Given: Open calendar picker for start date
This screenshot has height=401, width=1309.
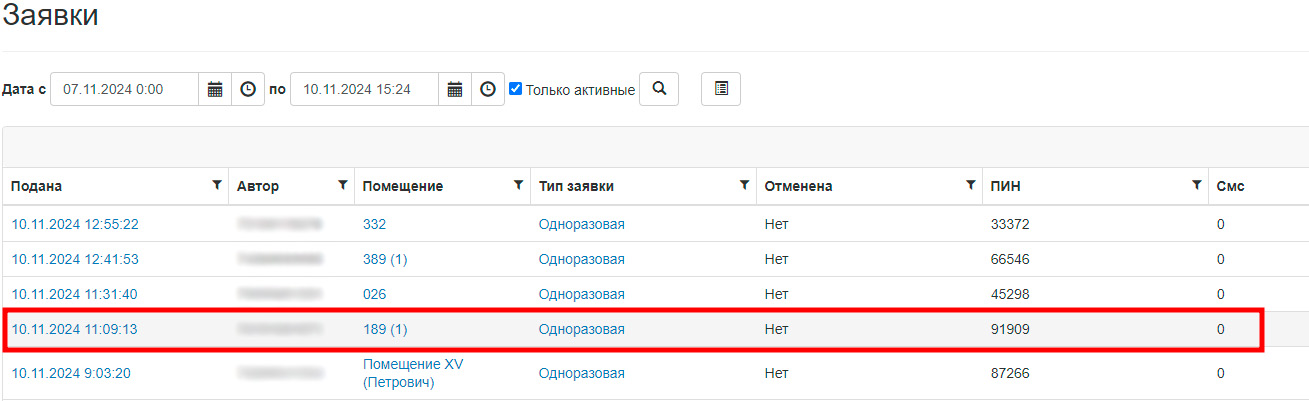Looking at the screenshot, I should 215,89.
